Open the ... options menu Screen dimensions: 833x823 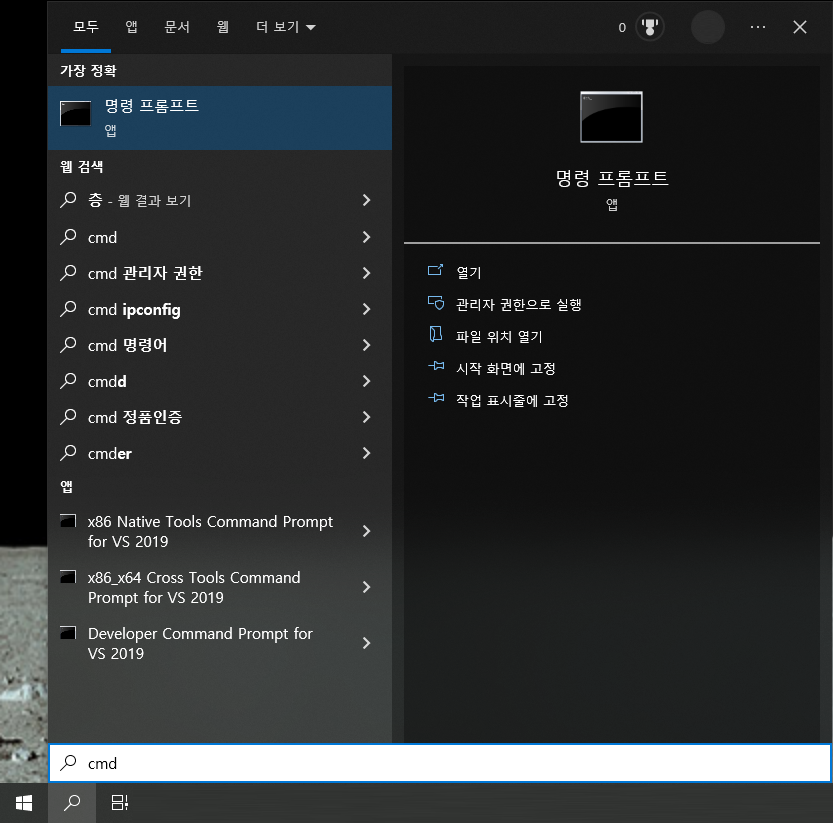[x=757, y=27]
